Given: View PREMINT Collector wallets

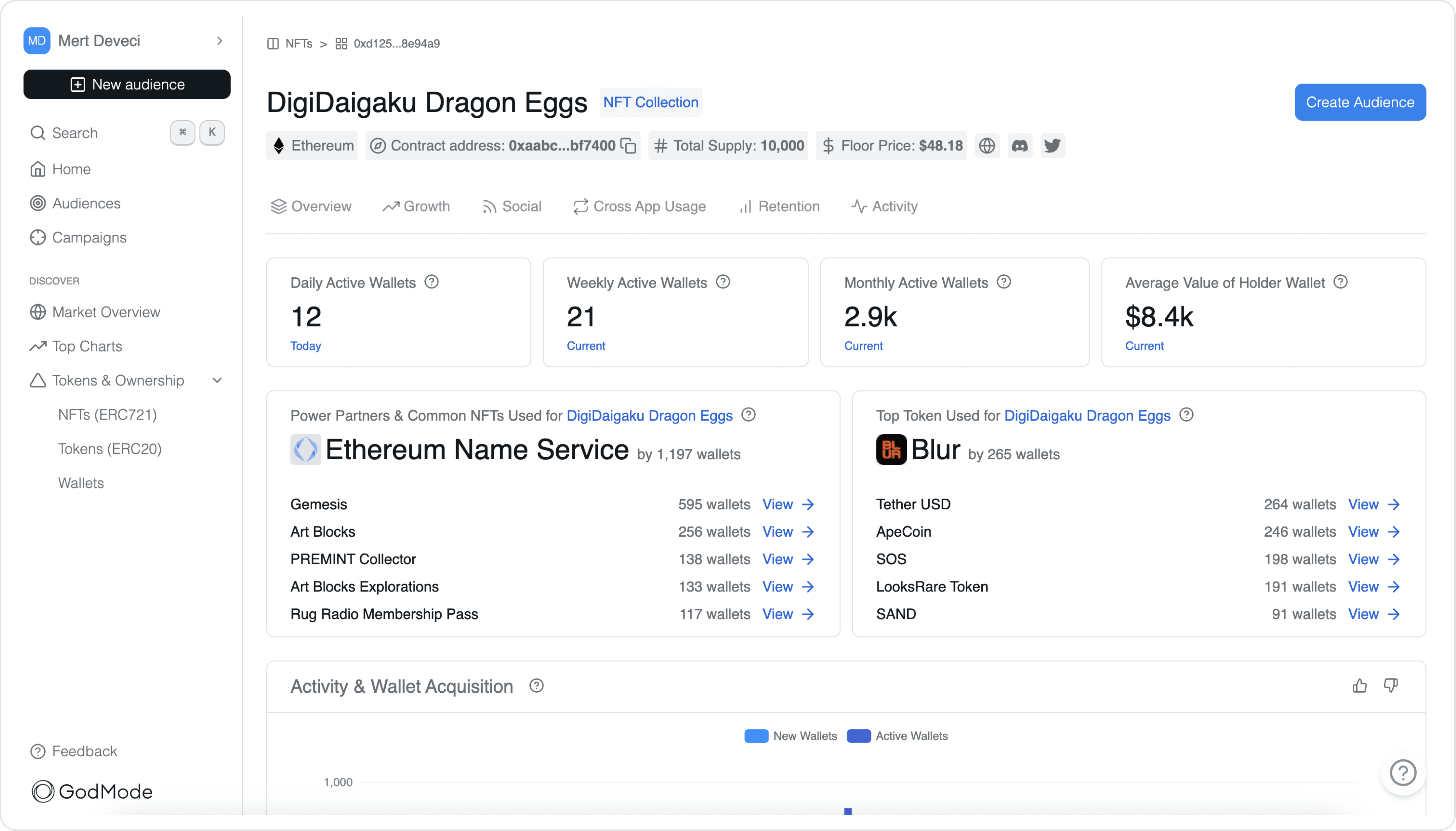Looking at the screenshot, I should [788, 559].
